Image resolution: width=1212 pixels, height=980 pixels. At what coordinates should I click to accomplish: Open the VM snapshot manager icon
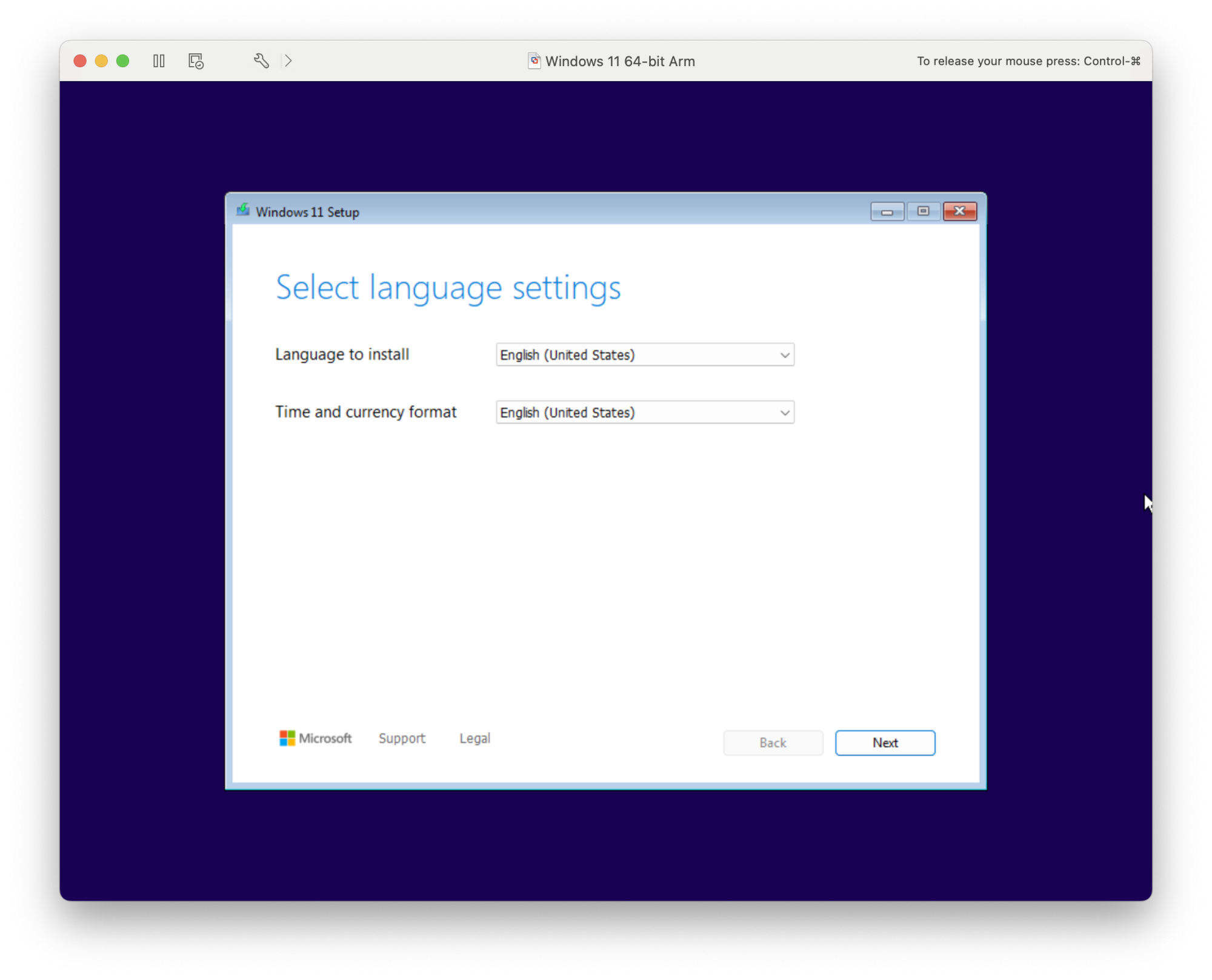coord(196,61)
